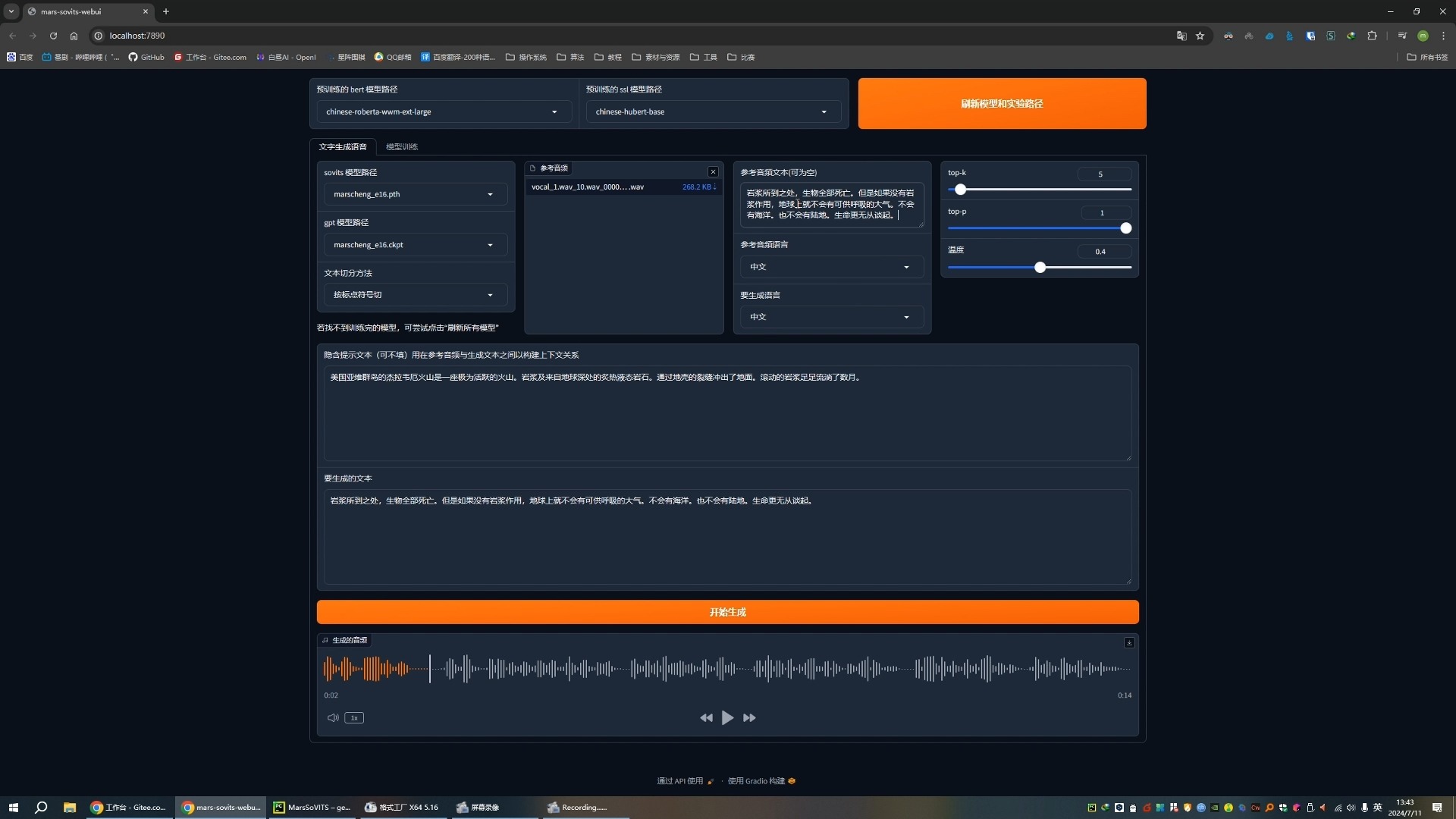
Task: Fast-forward the generated audio
Action: [x=749, y=717]
